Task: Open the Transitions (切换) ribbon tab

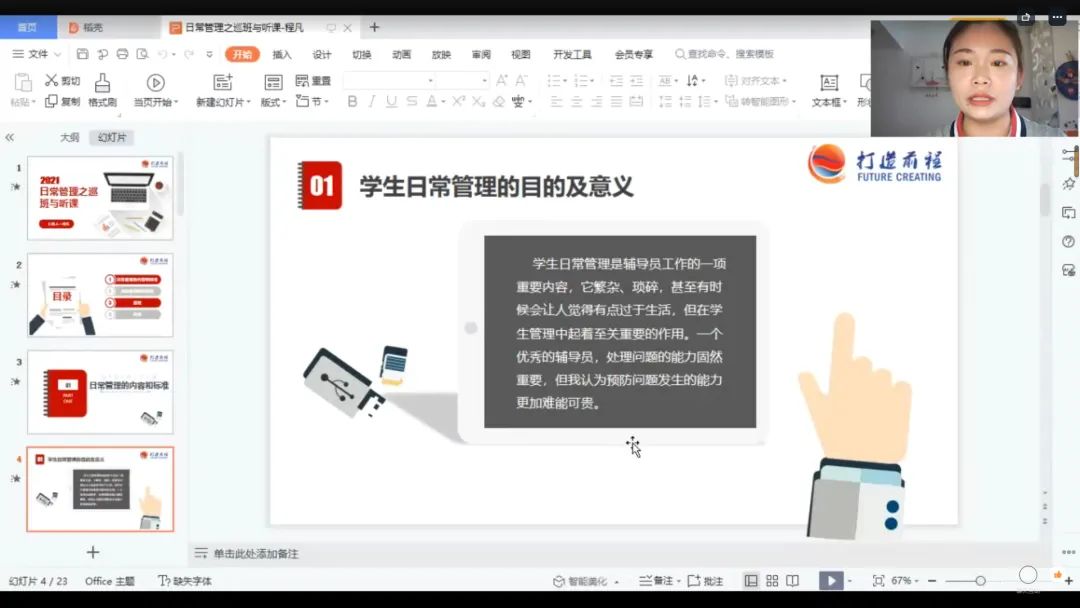Action: [x=362, y=54]
